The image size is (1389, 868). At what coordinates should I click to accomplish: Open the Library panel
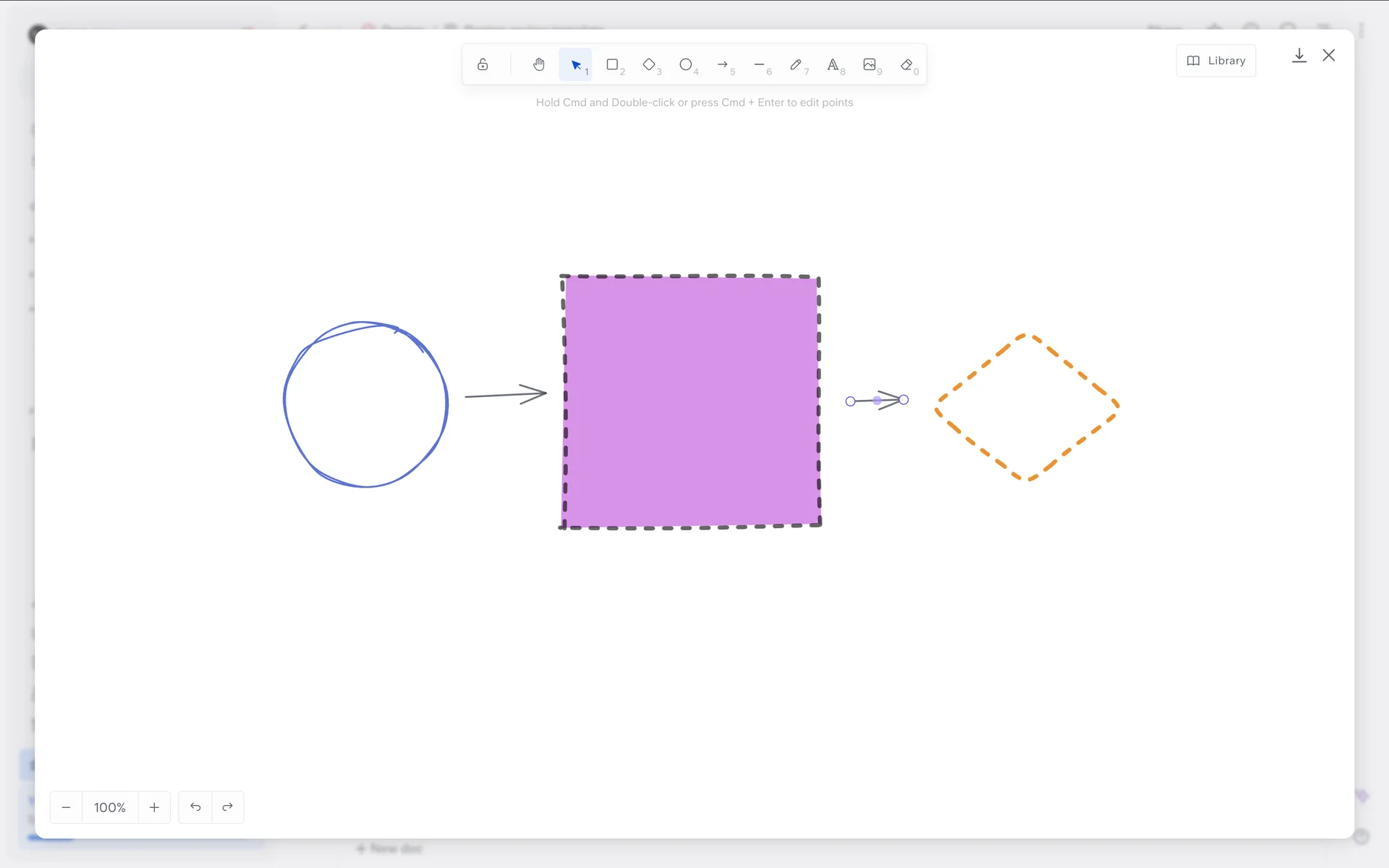click(1216, 61)
